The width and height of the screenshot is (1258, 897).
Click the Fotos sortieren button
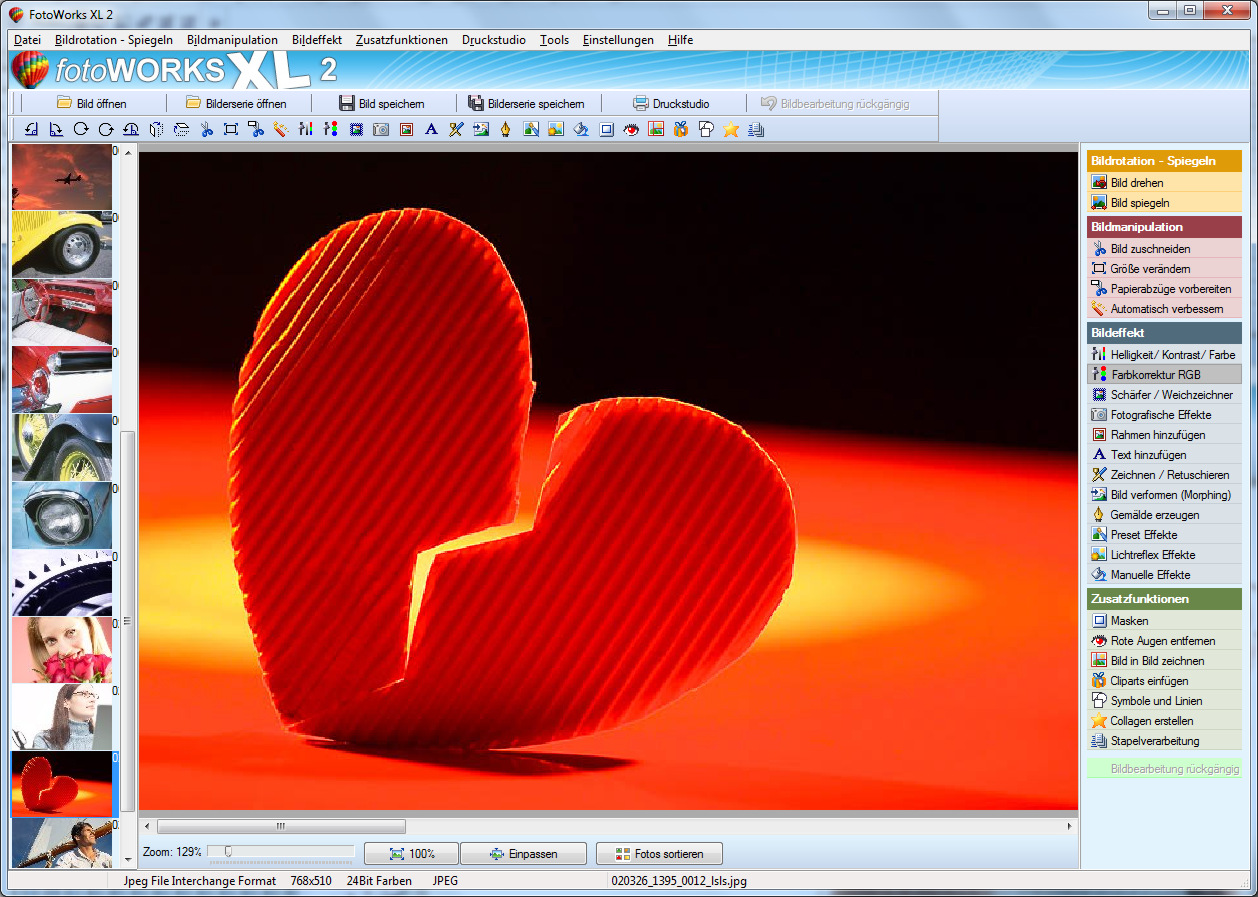click(659, 854)
